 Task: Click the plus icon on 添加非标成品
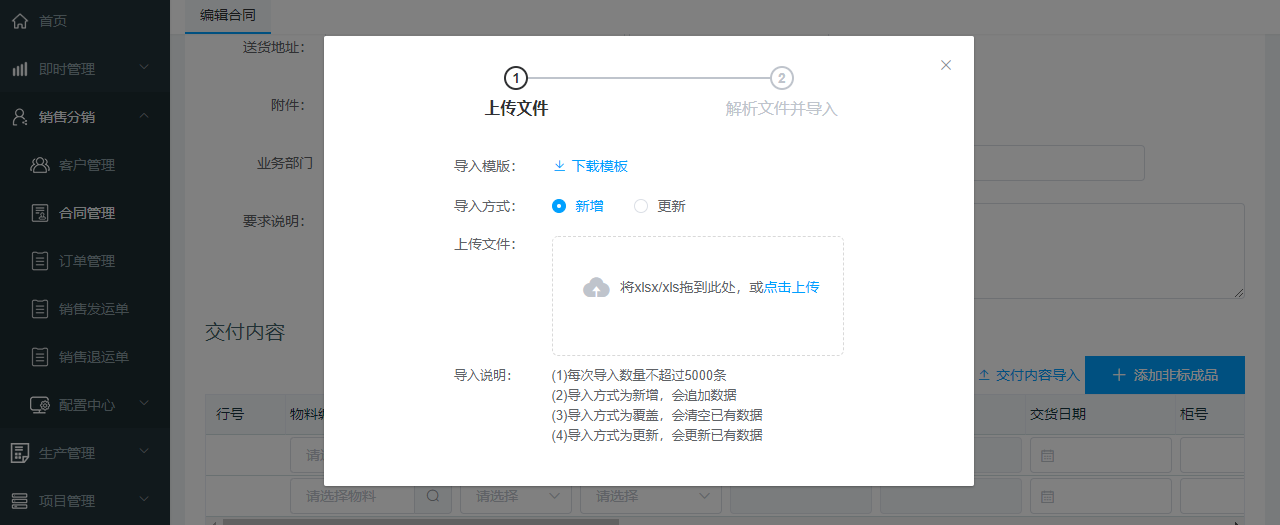1119,375
